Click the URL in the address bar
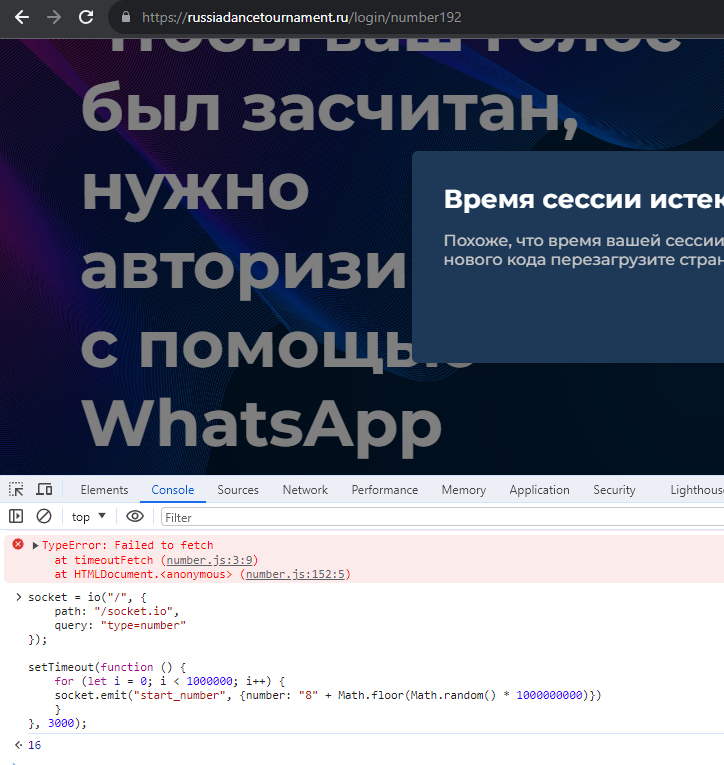 pos(301,17)
